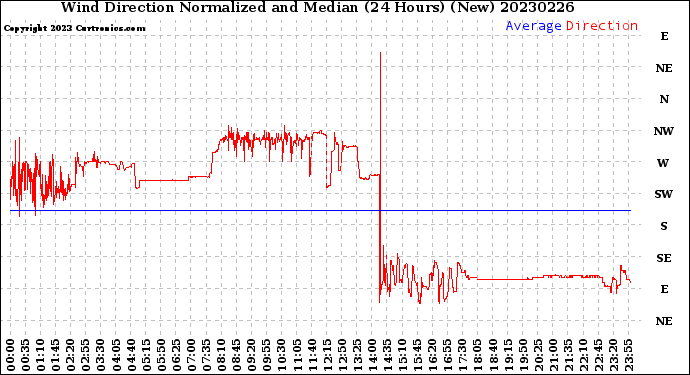690x375 pixels.
Task: Click the 17:30 time axis label
Action: (x=463, y=355)
